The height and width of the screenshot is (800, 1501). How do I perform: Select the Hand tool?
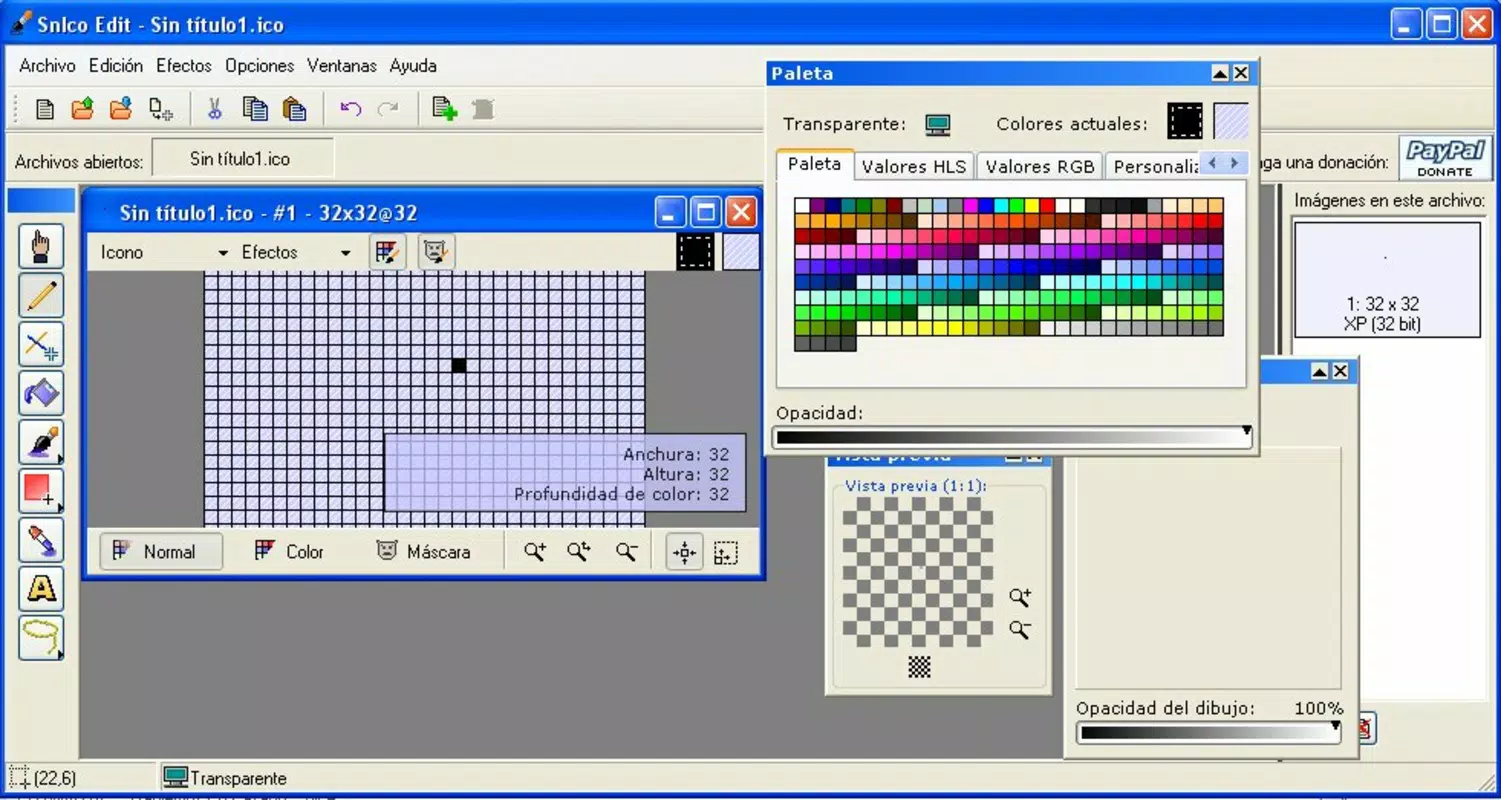(x=41, y=247)
